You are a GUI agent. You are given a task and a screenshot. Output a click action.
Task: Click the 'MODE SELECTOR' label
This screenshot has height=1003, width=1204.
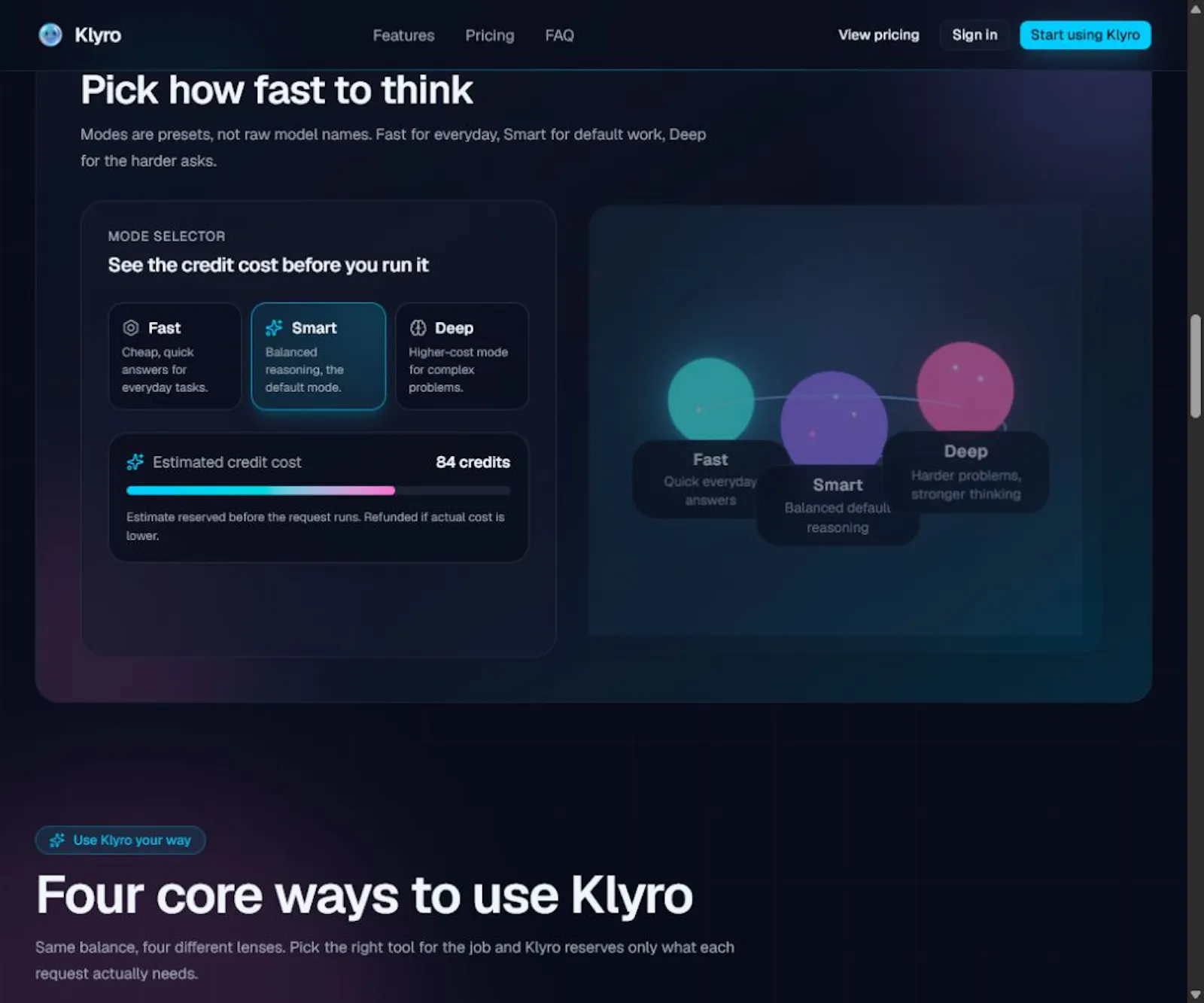(x=166, y=236)
